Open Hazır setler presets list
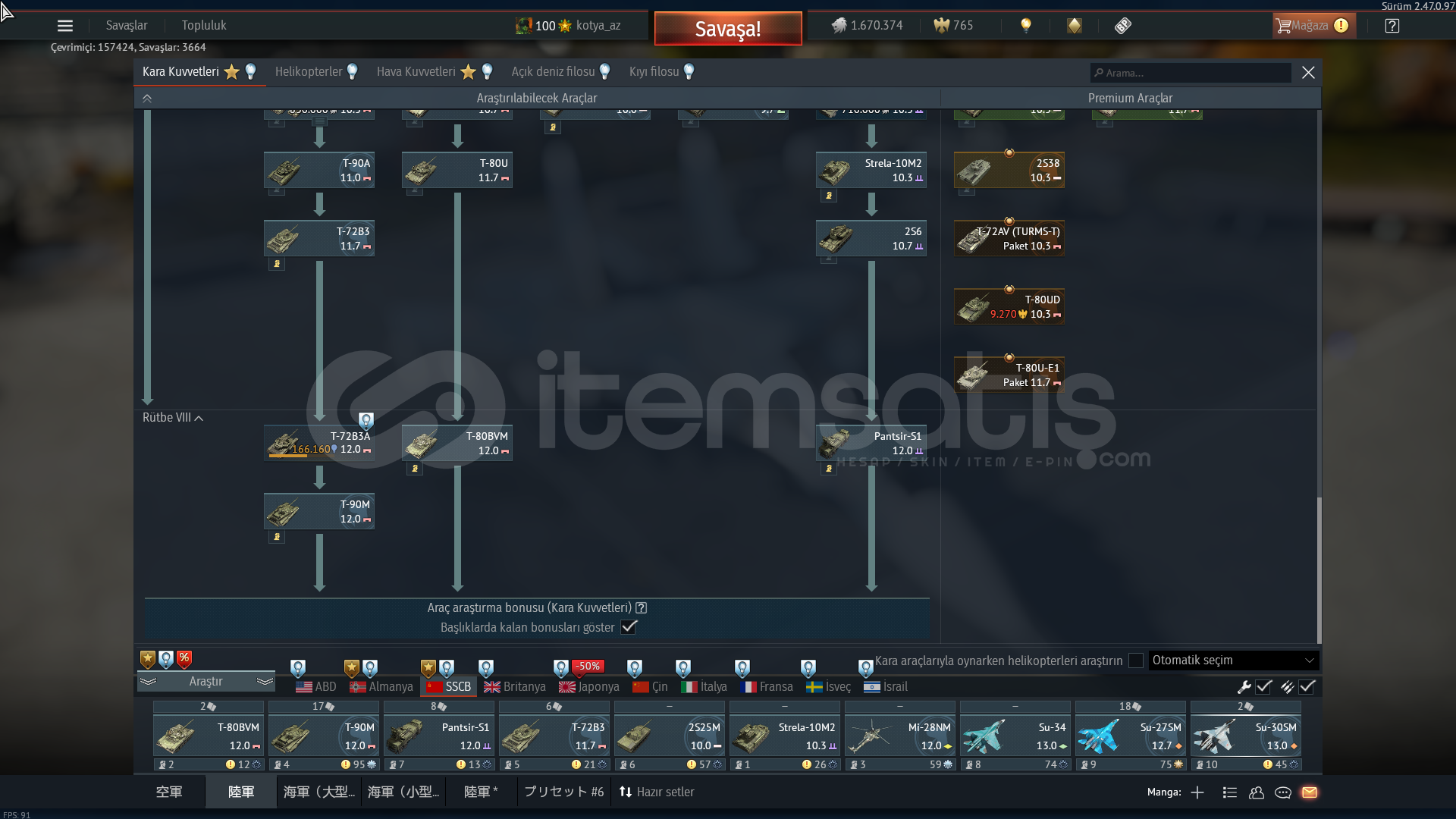 pos(657,792)
